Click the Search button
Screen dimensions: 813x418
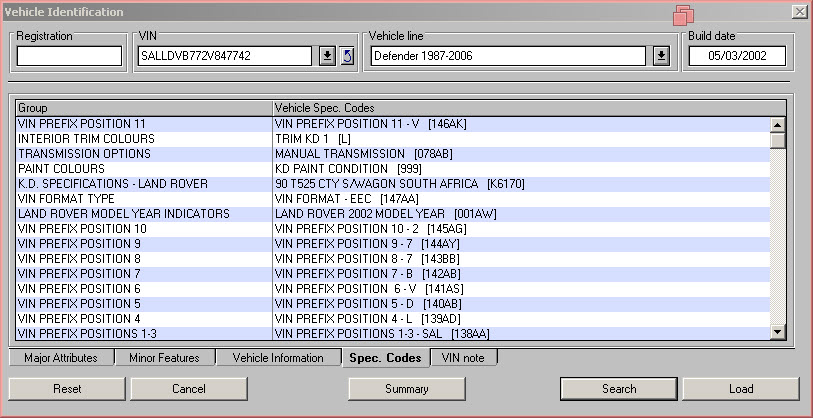click(x=619, y=389)
